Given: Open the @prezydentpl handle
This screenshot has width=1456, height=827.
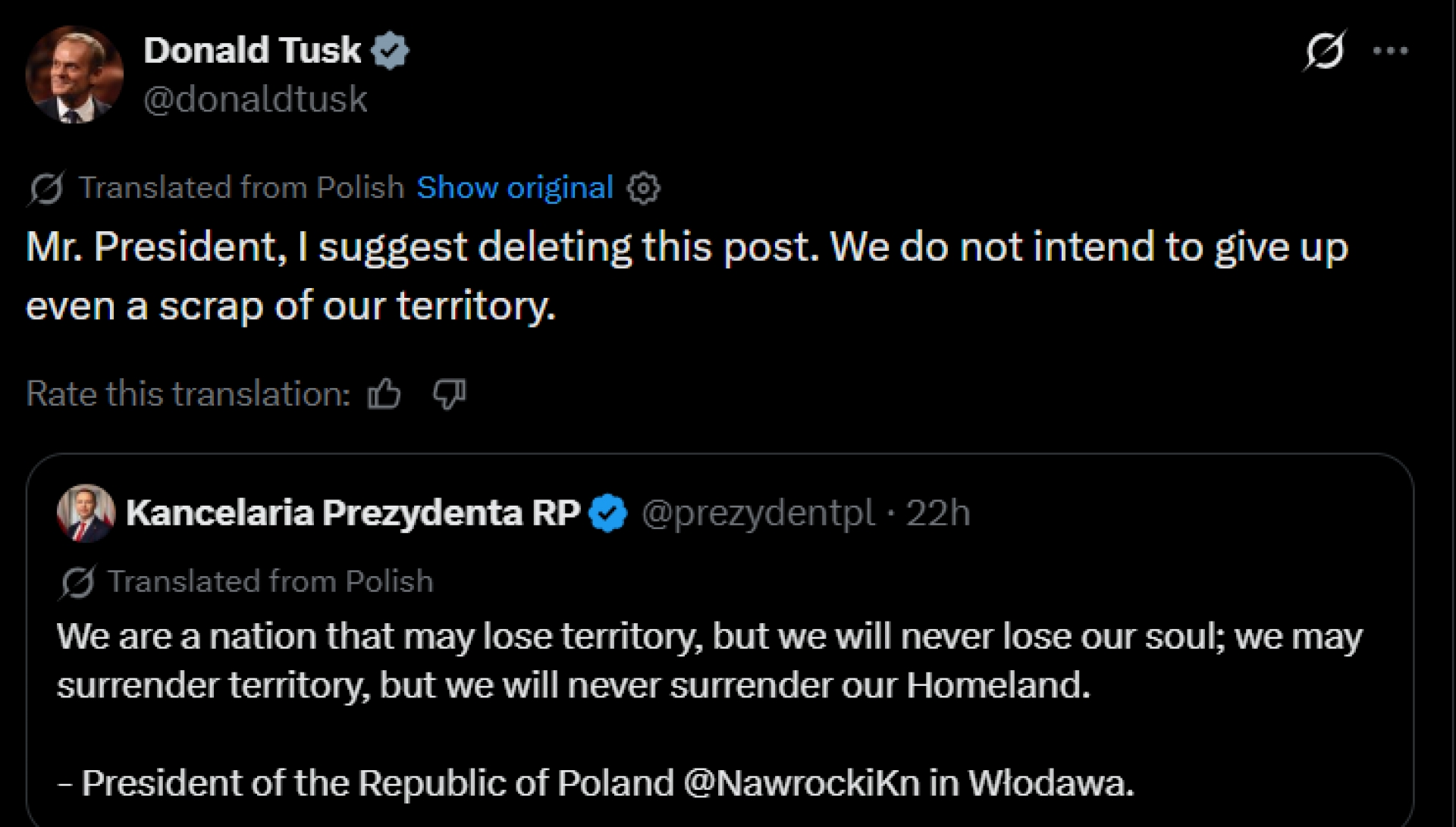Looking at the screenshot, I should point(758,513).
